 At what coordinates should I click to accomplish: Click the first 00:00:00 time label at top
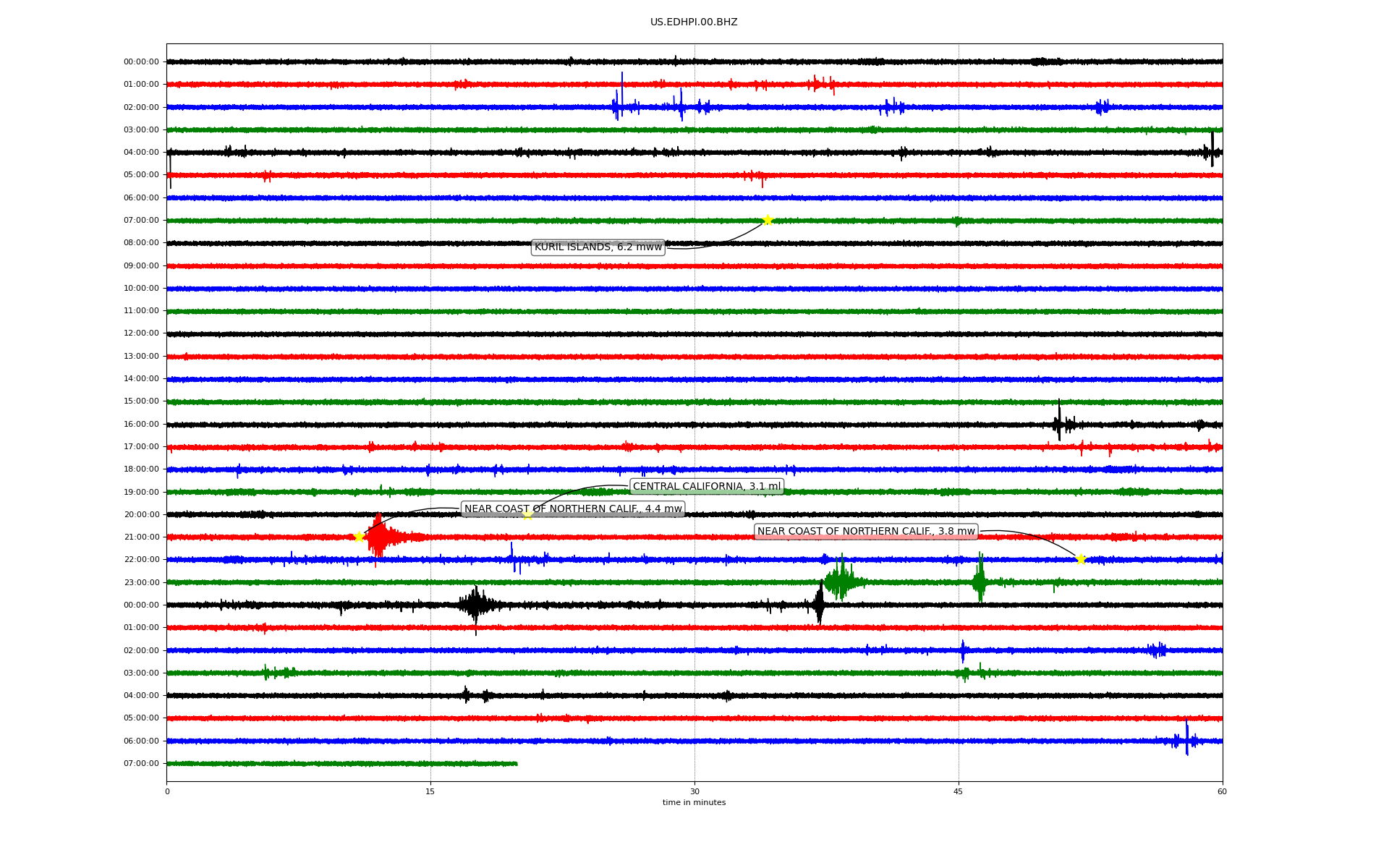coord(141,62)
